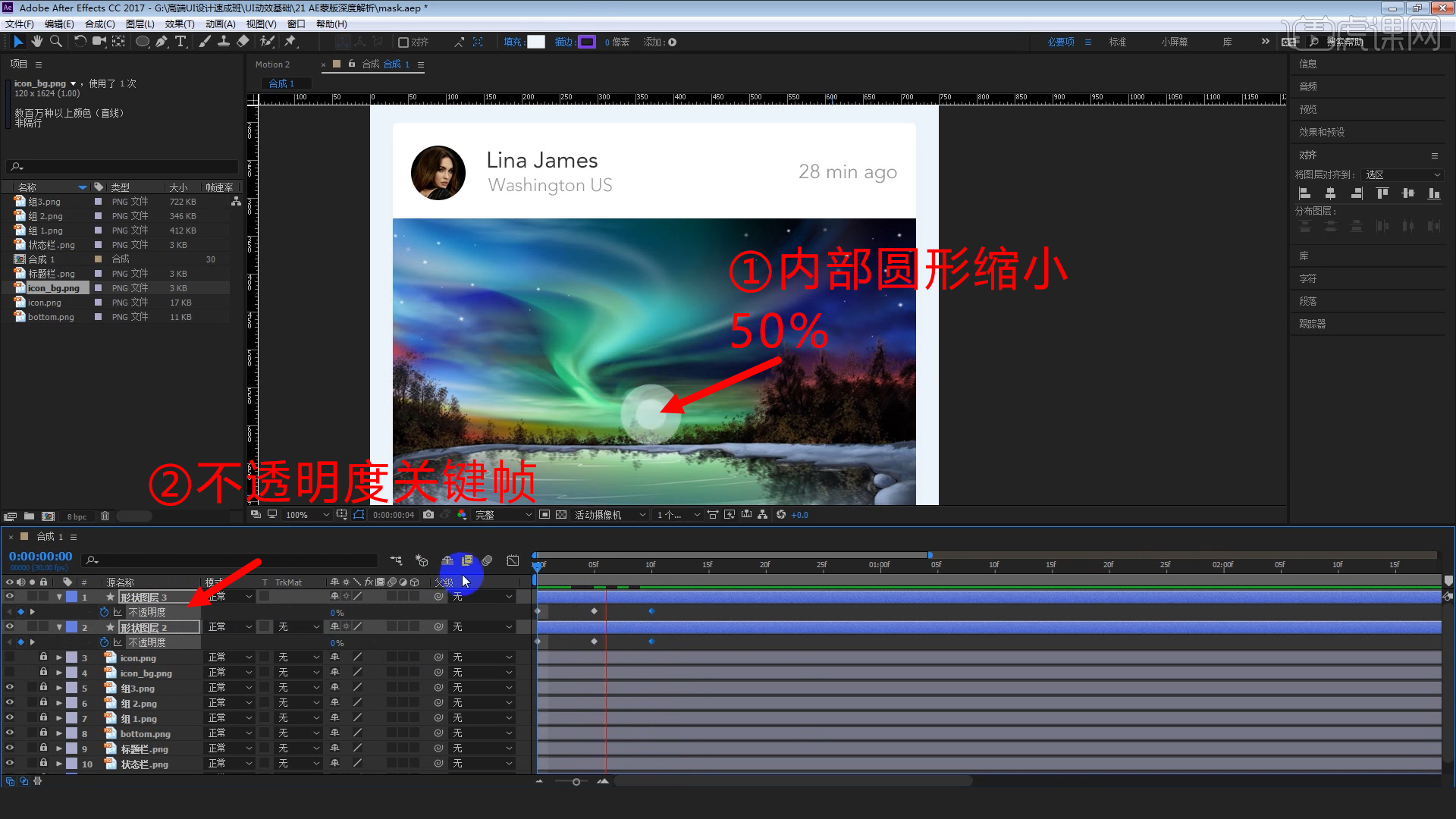1456x819 pixels.
Task: Open the align-to 选区 dropdown
Action: point(1403,174)
